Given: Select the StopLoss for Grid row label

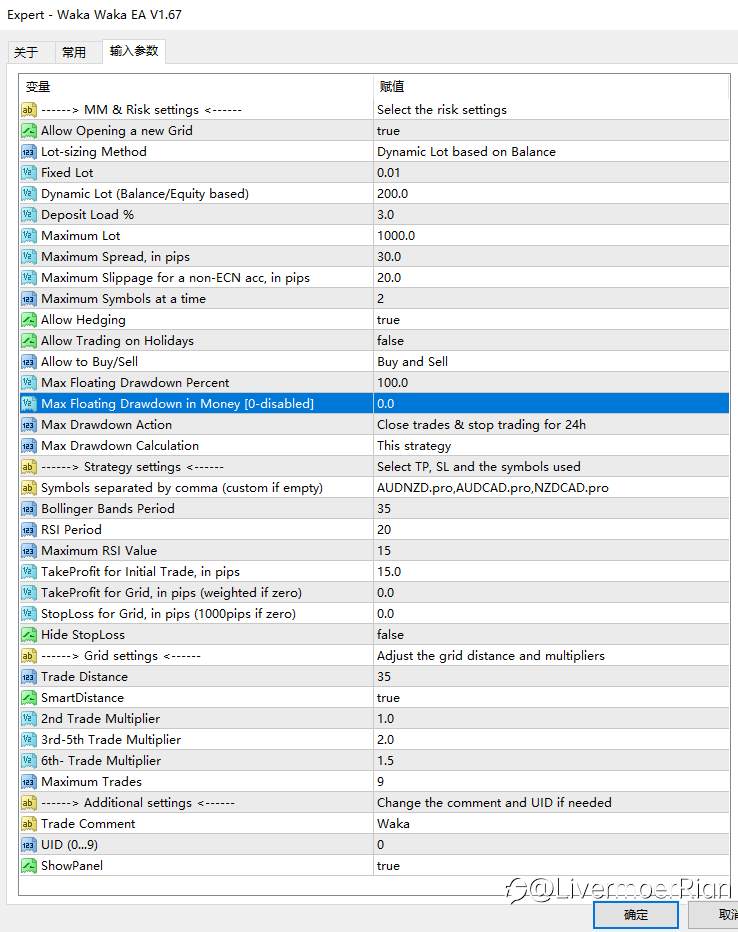Looking at the screenshot, I should tap(168, 614).
